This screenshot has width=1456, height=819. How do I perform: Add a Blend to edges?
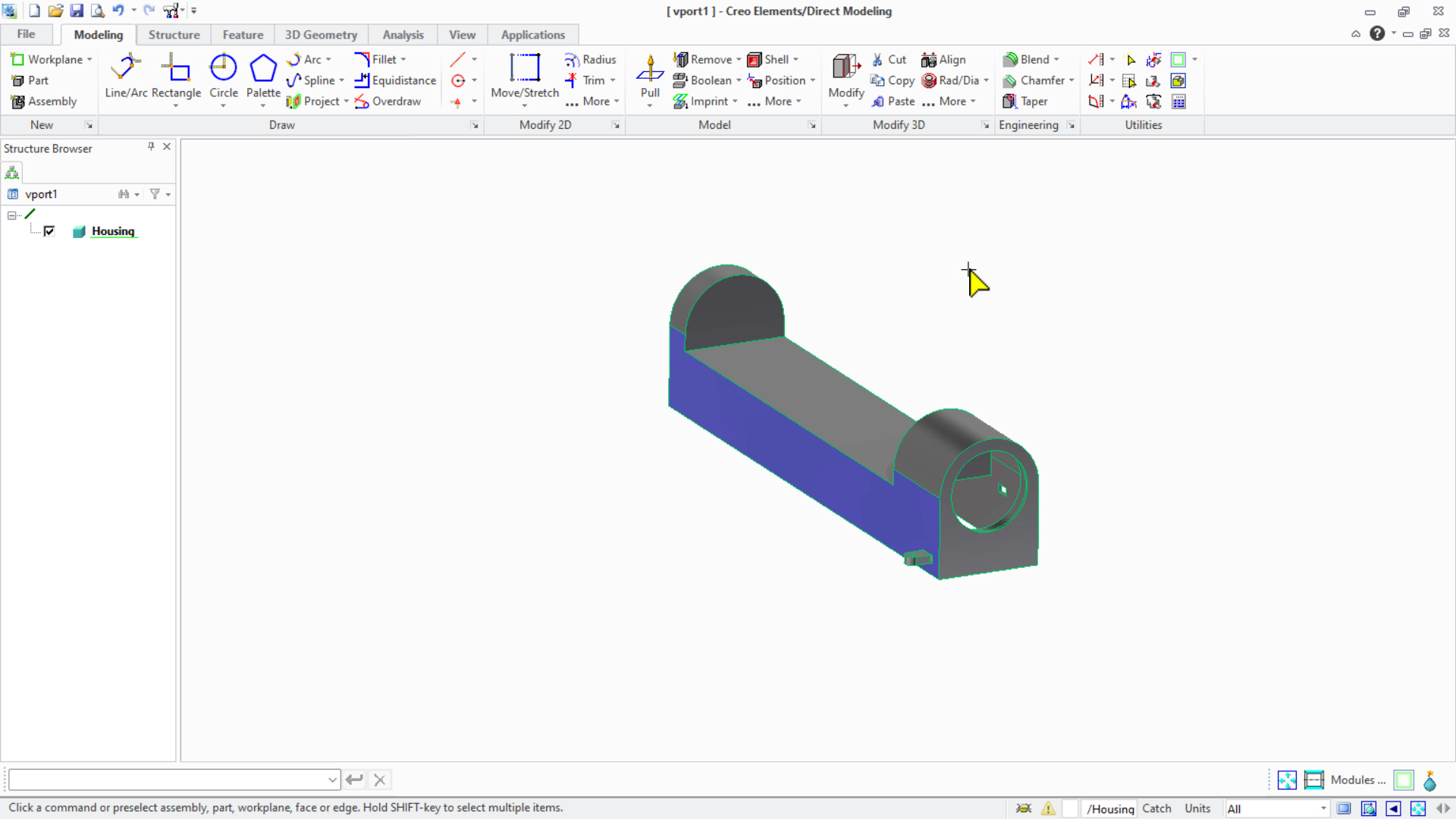point(1026,59)
